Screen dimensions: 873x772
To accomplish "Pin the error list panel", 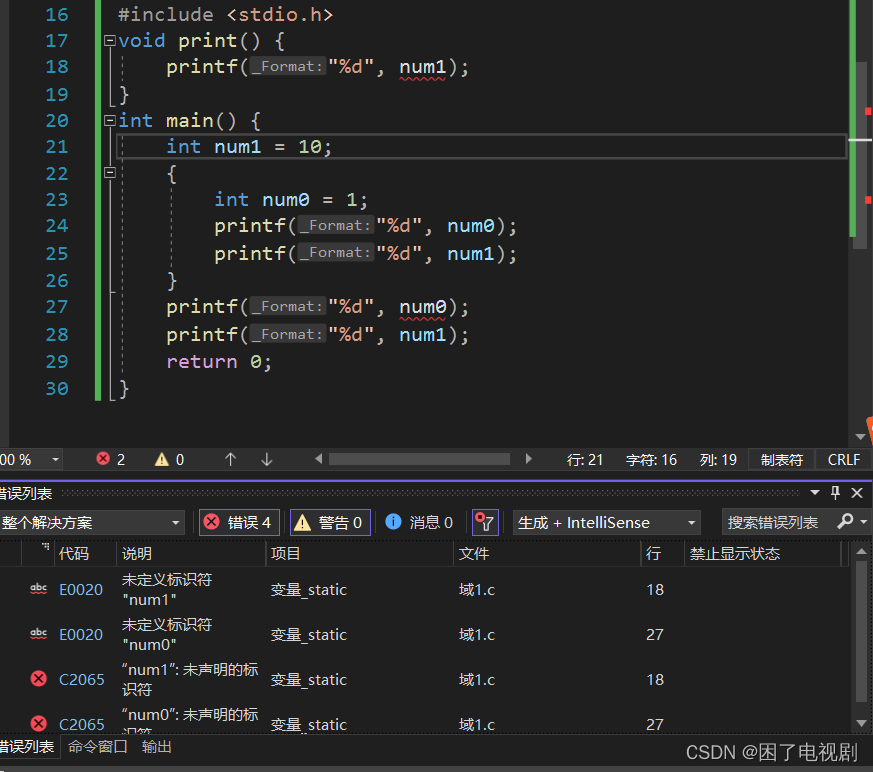I will tap(835, 492).
